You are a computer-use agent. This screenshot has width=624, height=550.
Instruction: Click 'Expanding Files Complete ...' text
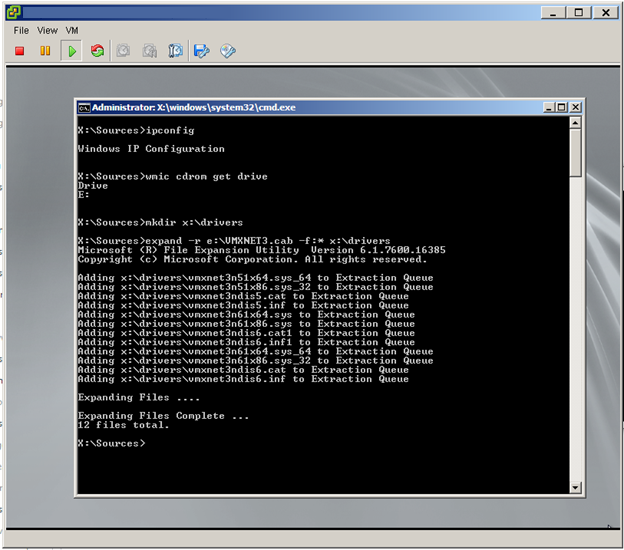coord(164,415)
